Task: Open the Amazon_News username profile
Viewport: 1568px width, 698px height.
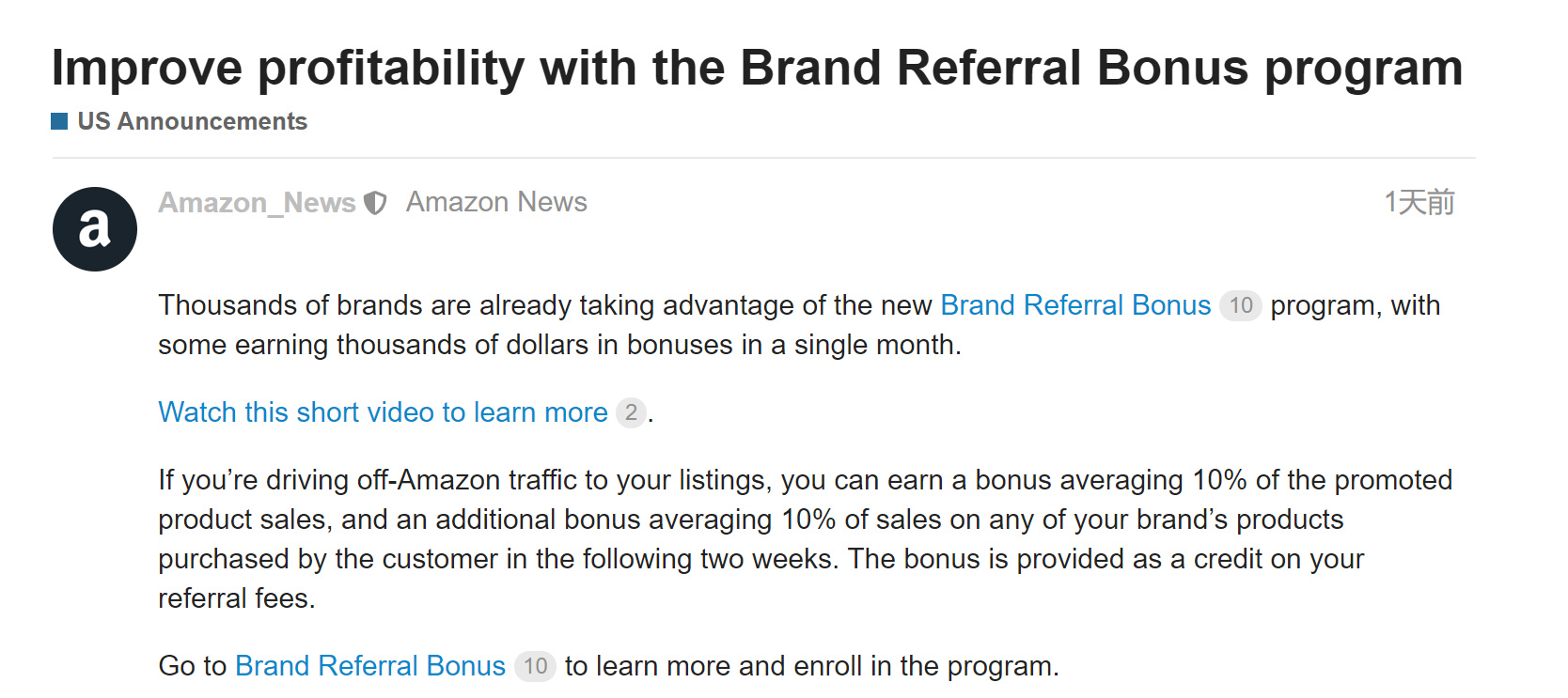Action: tap(257, 203)
